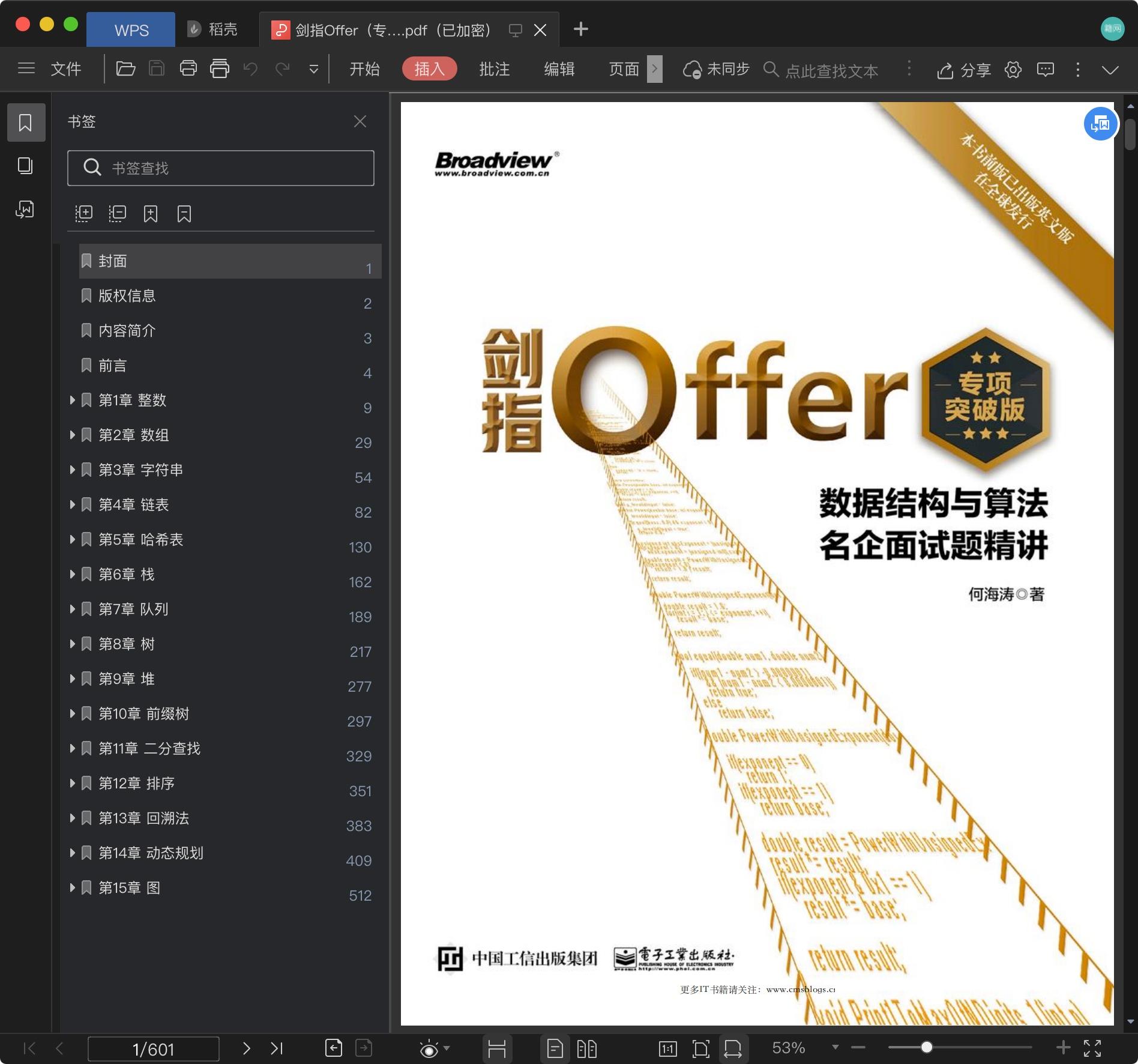Viewport: 1138px width, 1064px height.
Task: Toggle fit width zoom
Action: (x=733, y=1049)
